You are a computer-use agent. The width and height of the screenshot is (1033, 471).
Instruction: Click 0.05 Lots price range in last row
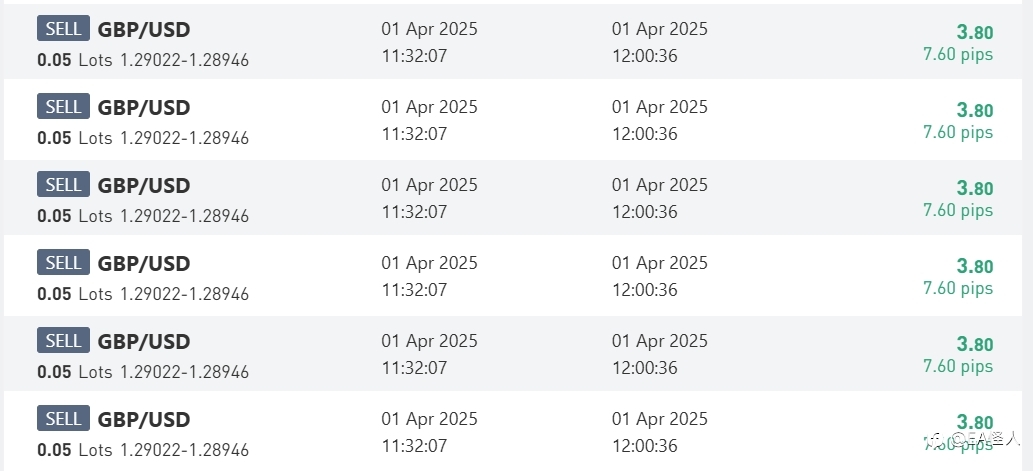point(143,450)
